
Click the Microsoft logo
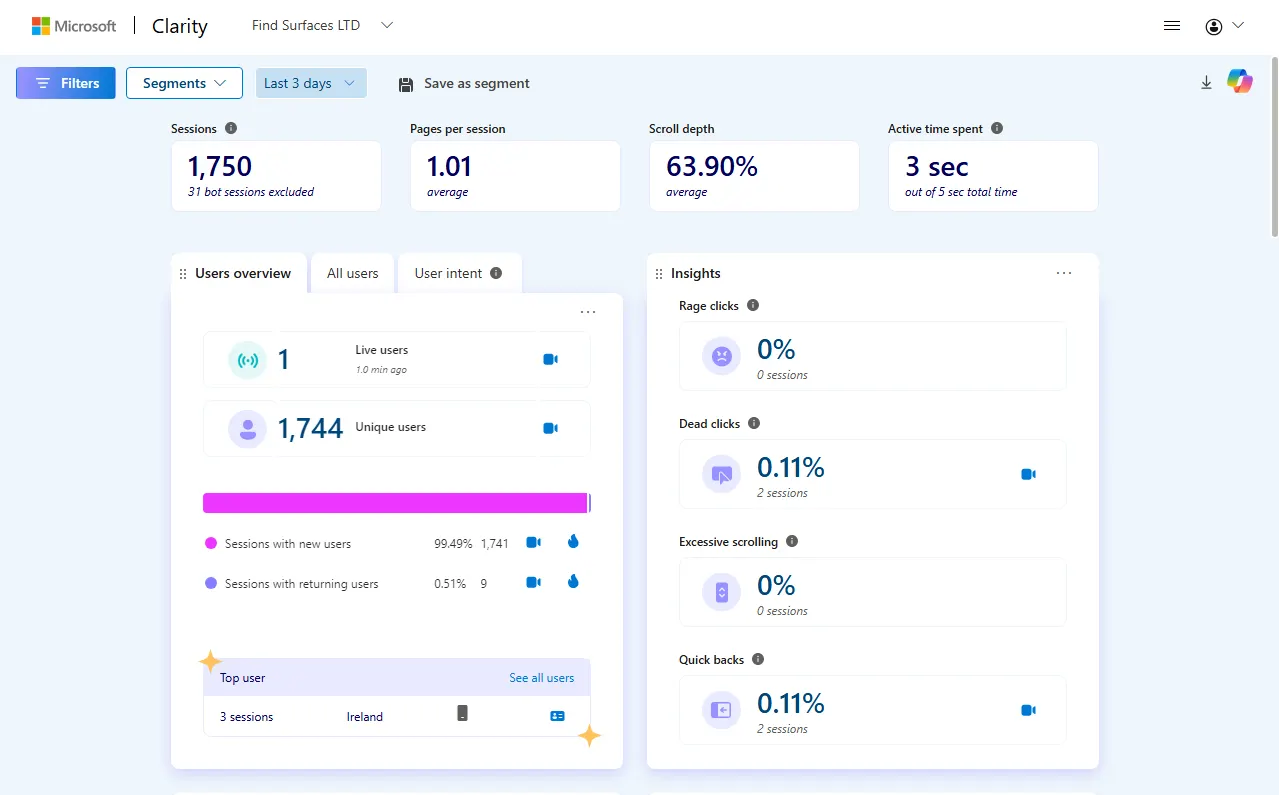click(x=74, y=26)
